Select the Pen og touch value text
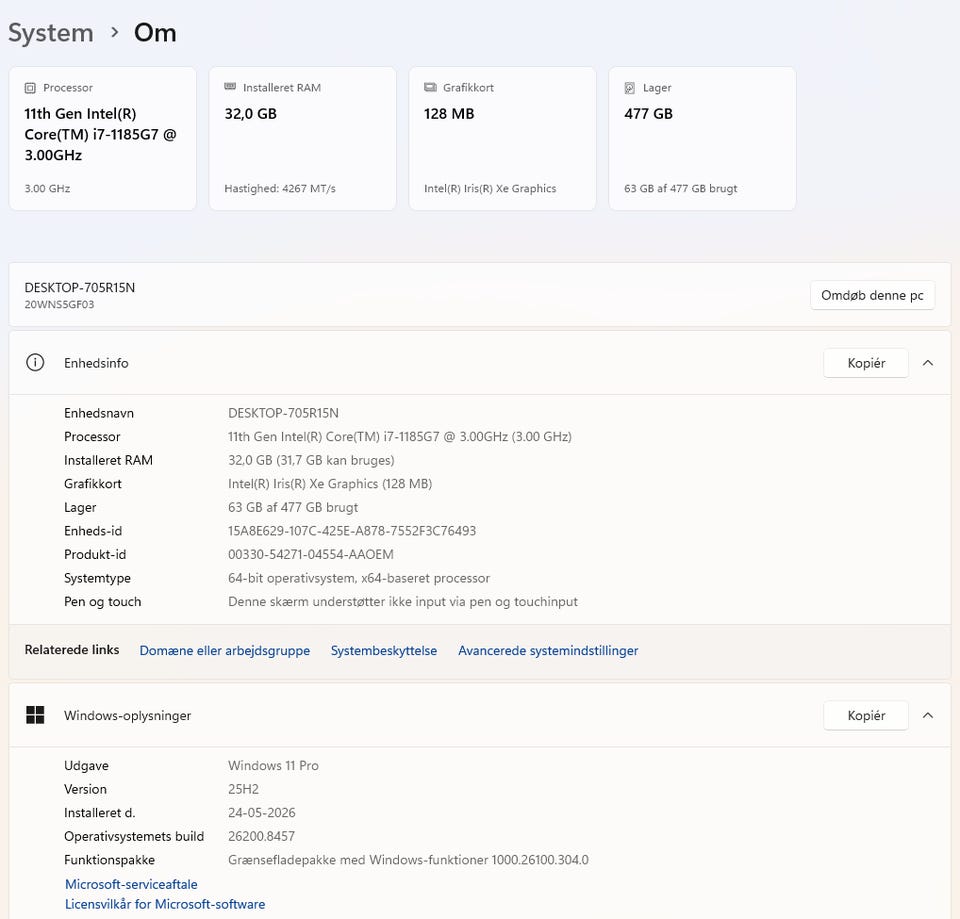Screen dimensions: 960x919 [x=403, y=601]
